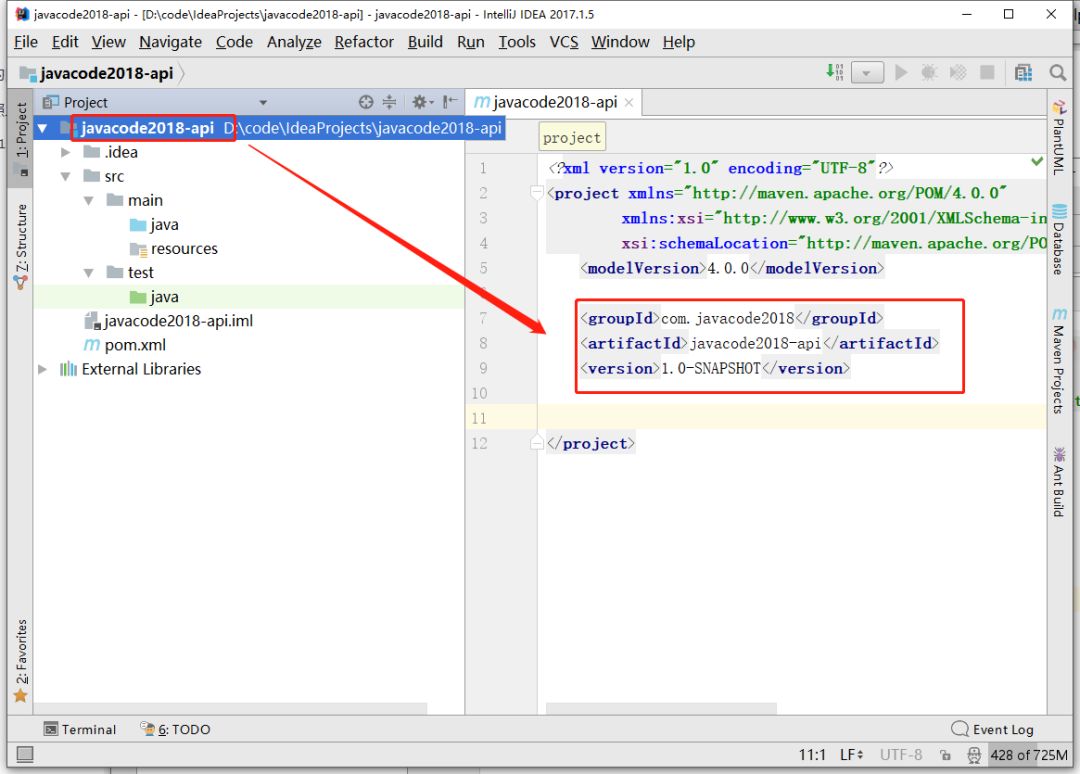The height and width of the screenshot is (774, 1080).
Task: Expand the .idea folder
Action: pos(66,152)
